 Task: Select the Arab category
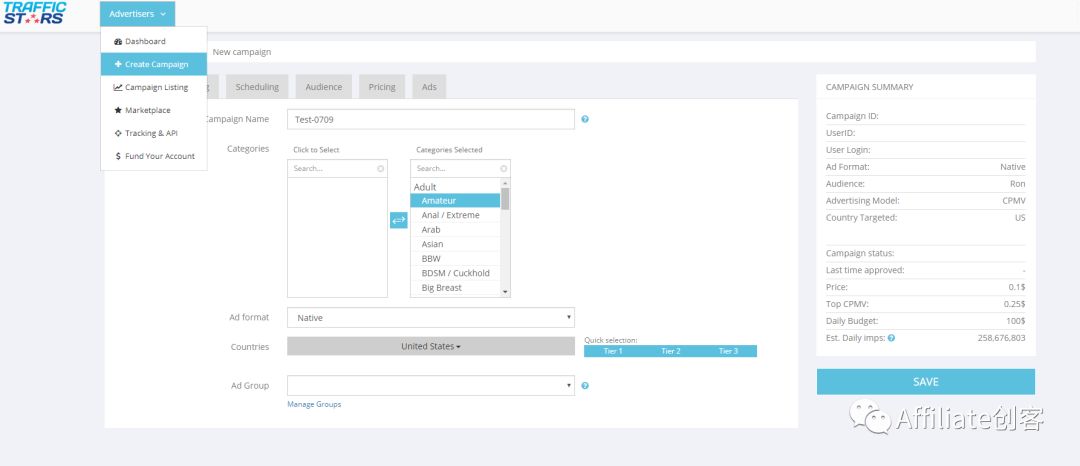pyautogui.click(x=455, y=229)
